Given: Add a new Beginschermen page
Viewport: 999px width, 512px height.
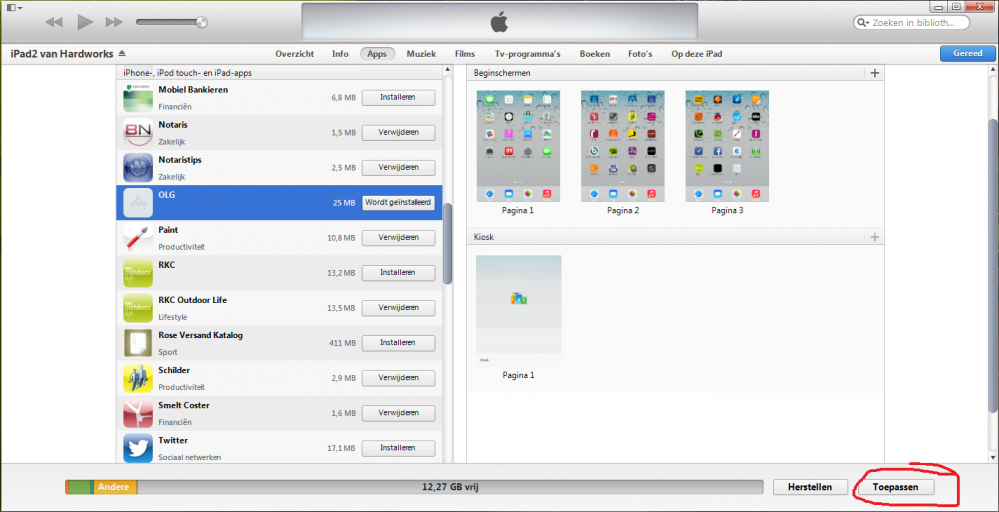Looking at the screenshot, I should (875, 73).
